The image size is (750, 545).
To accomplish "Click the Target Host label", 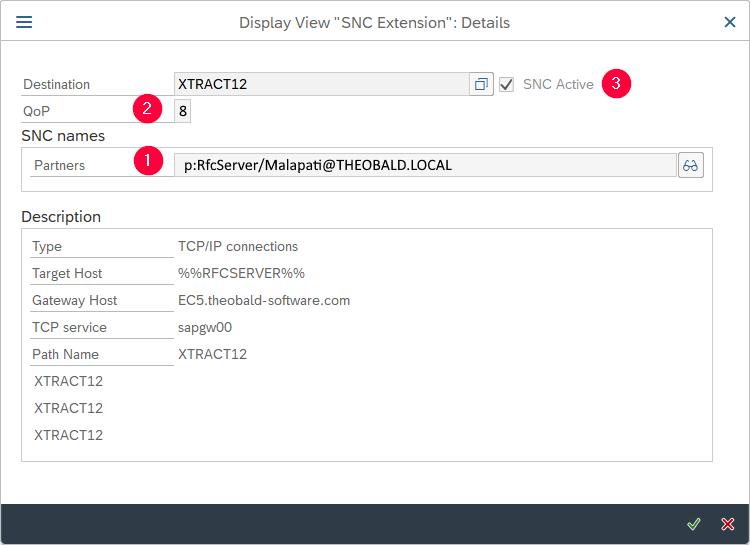I will click(67, 273).
